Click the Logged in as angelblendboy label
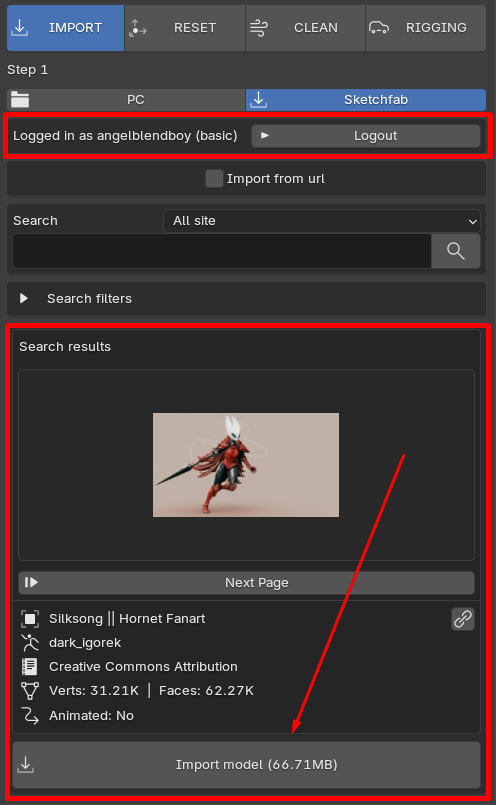 coord(125,136)
